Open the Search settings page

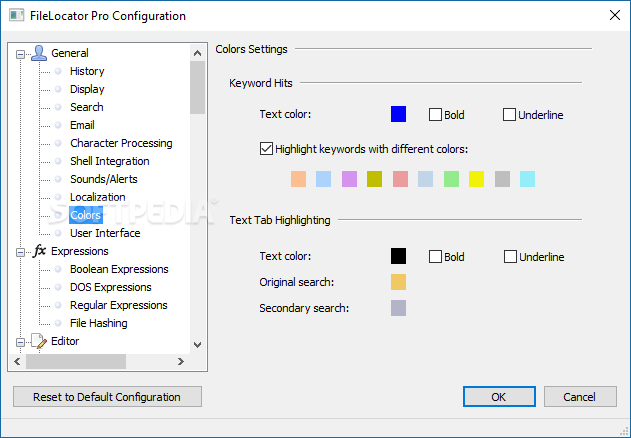87,107
